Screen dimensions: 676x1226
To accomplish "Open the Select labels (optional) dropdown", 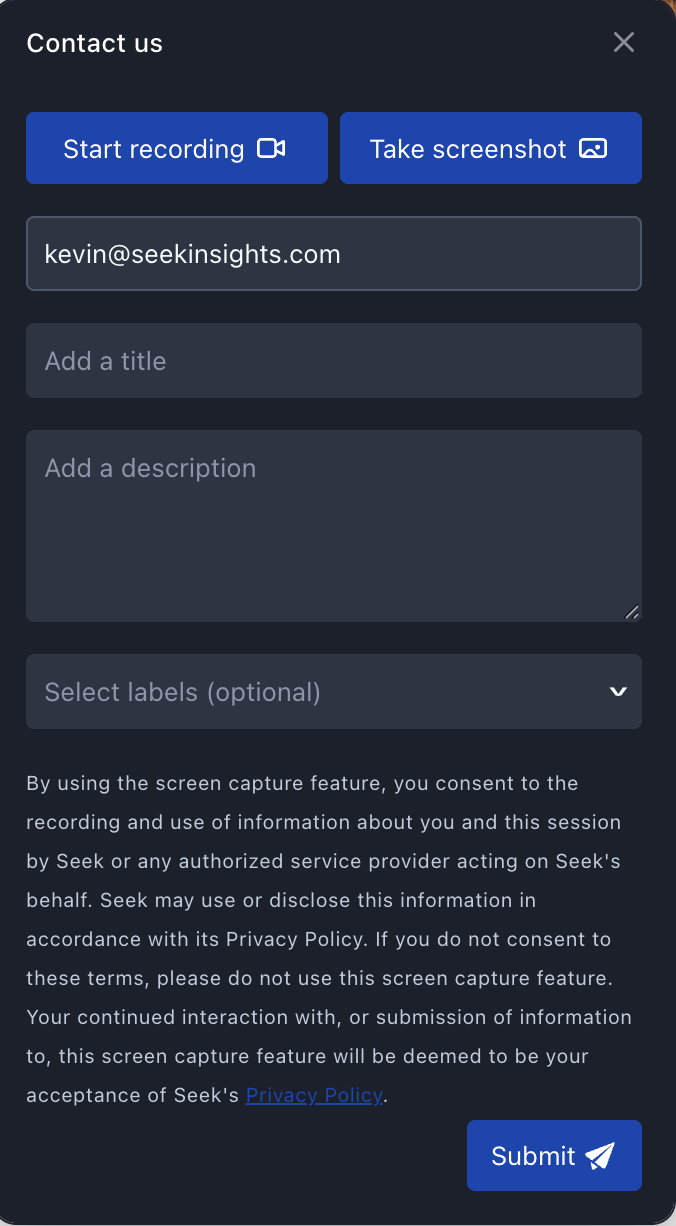I will pos(334,692).
